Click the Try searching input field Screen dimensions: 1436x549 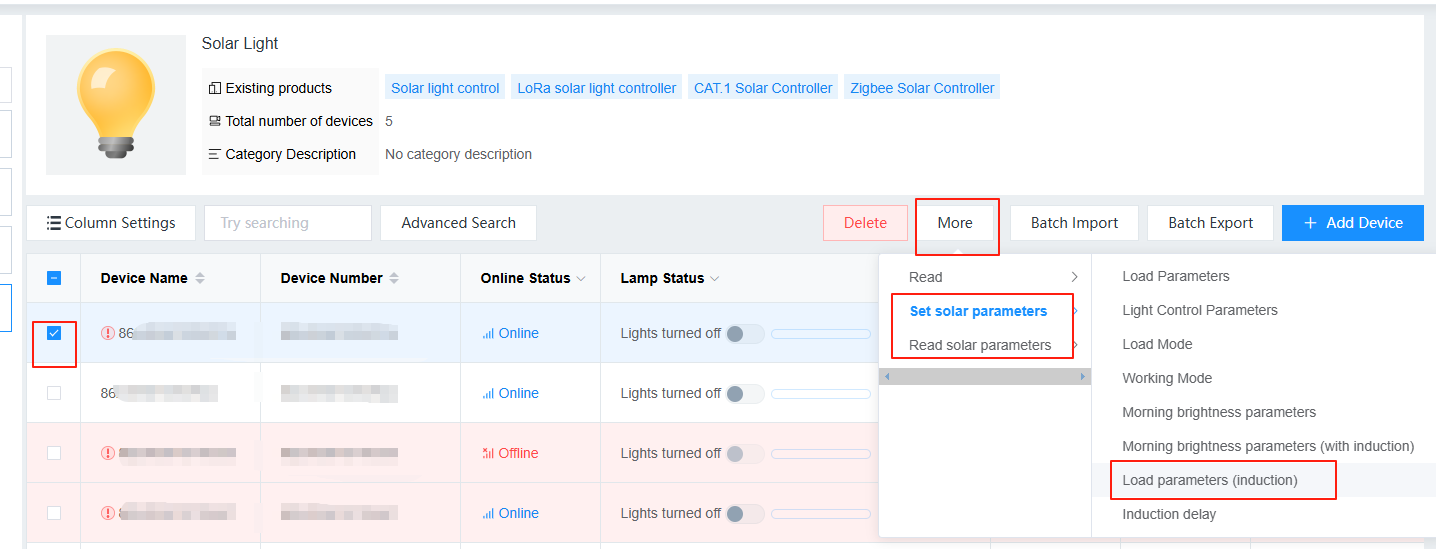[x=287, y=223]
